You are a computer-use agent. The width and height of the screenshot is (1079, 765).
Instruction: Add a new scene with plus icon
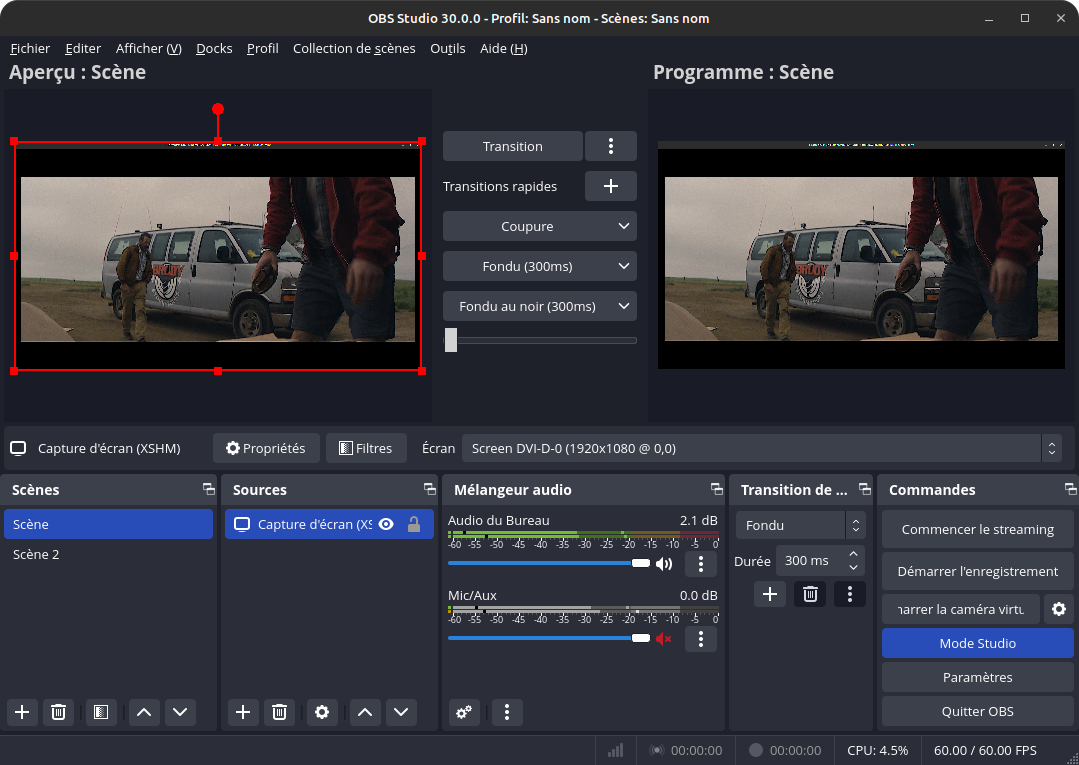(x=22, y=712)
